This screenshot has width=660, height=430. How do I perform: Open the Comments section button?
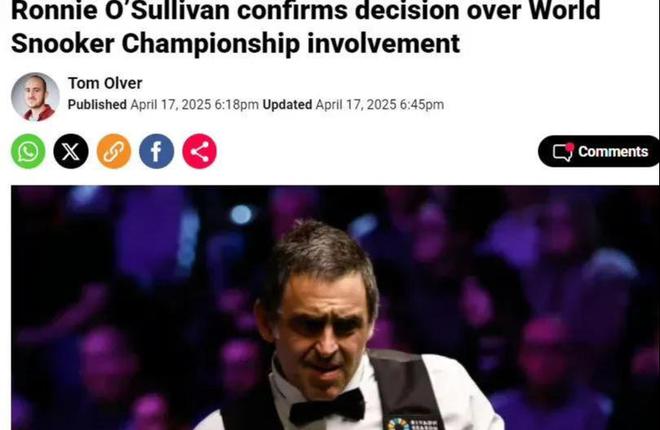coord(599,151)
